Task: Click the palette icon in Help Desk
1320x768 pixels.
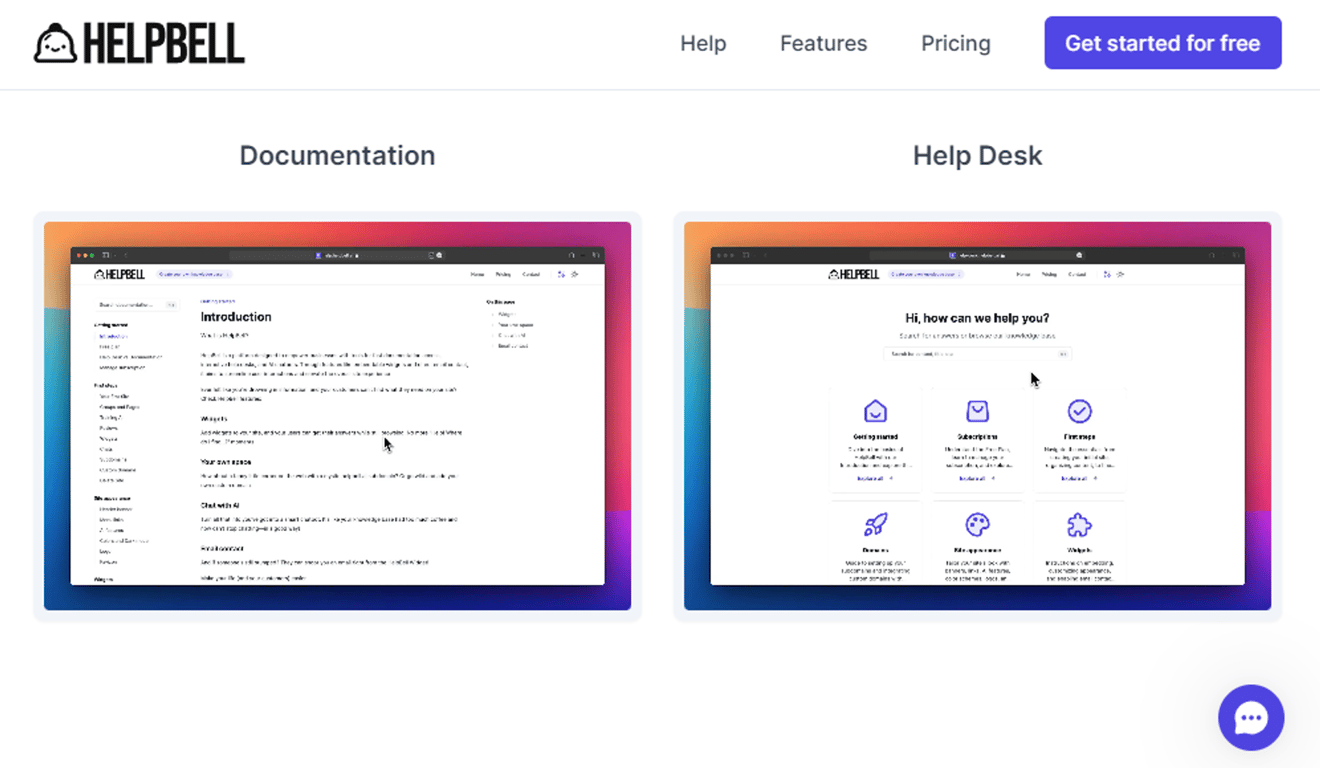Action: (x=977, y=524)
